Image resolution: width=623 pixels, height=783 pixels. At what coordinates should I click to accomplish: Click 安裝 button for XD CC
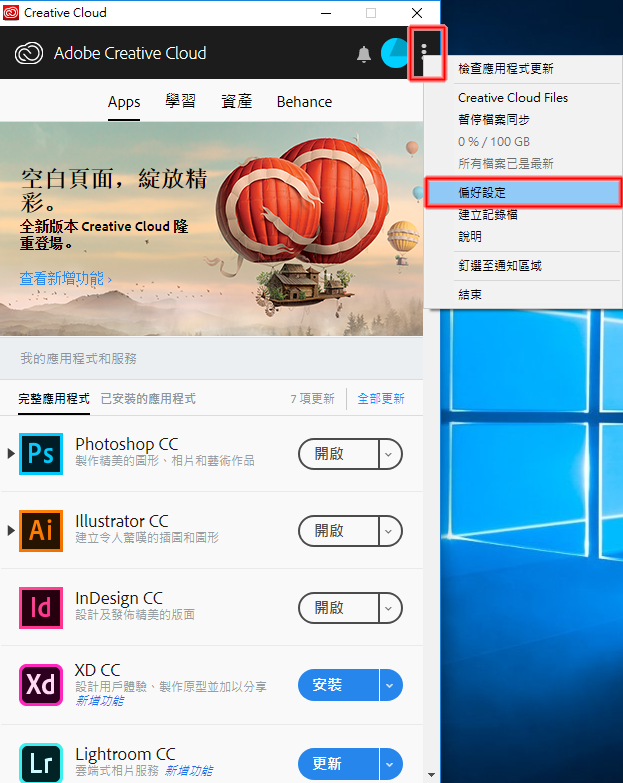pyautogui.click(x=338, y=685)
